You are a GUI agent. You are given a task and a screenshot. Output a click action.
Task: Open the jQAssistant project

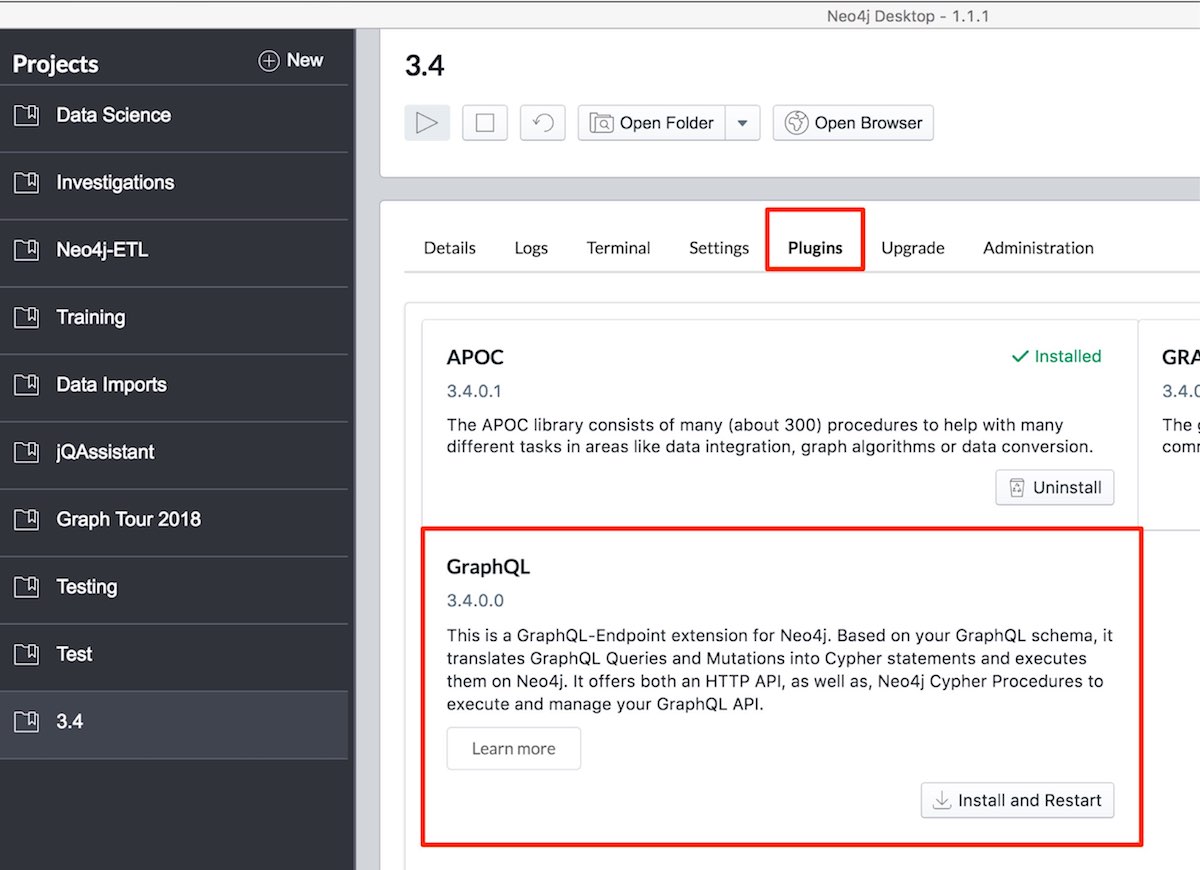(x=174, y=453)
